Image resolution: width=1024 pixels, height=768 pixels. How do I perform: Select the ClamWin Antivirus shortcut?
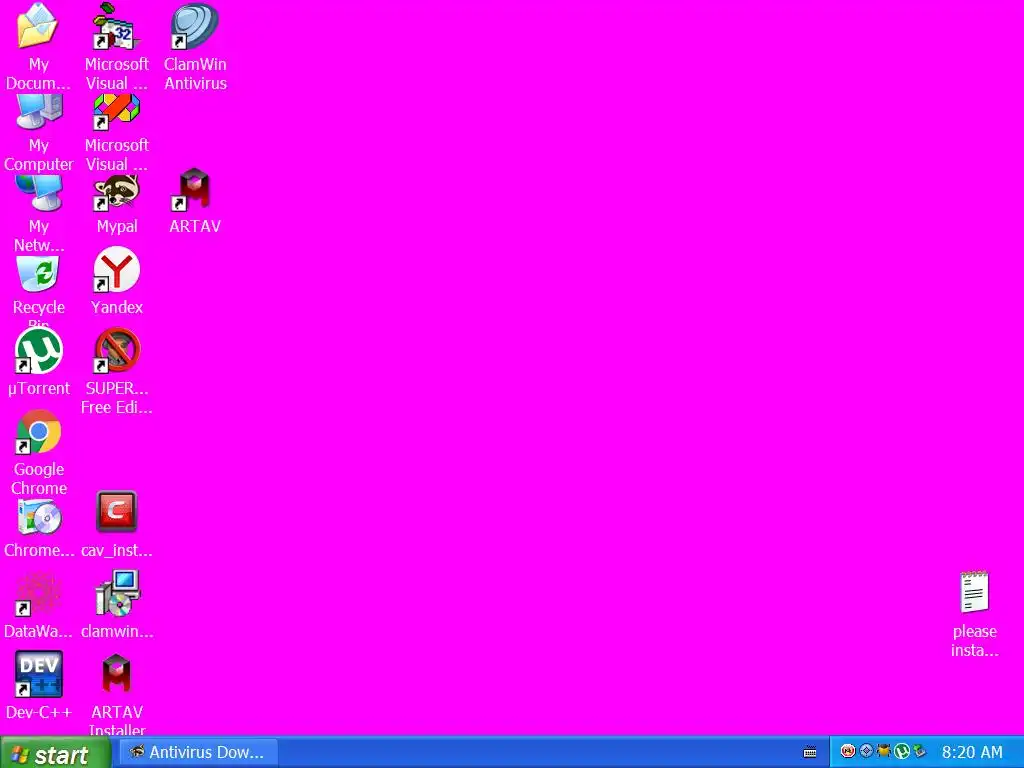pos(195,47)
